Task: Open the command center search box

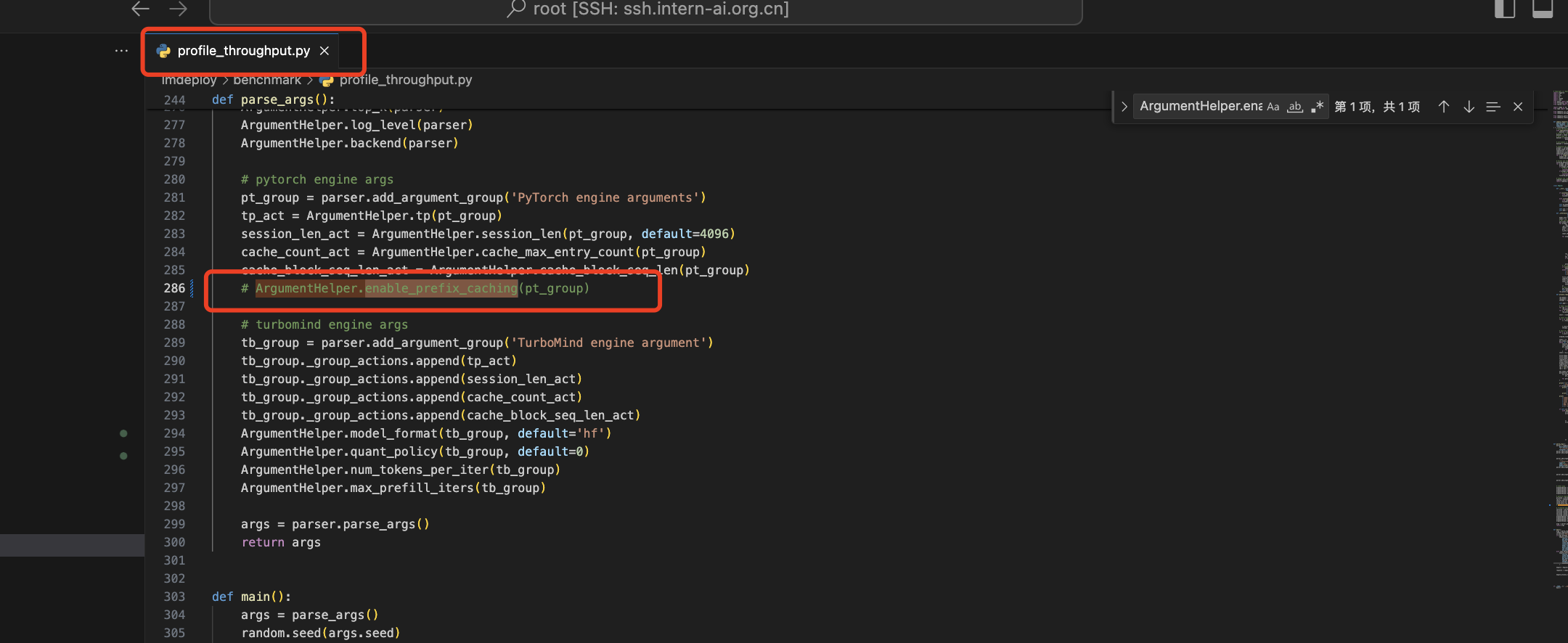Action: [646, 10]
